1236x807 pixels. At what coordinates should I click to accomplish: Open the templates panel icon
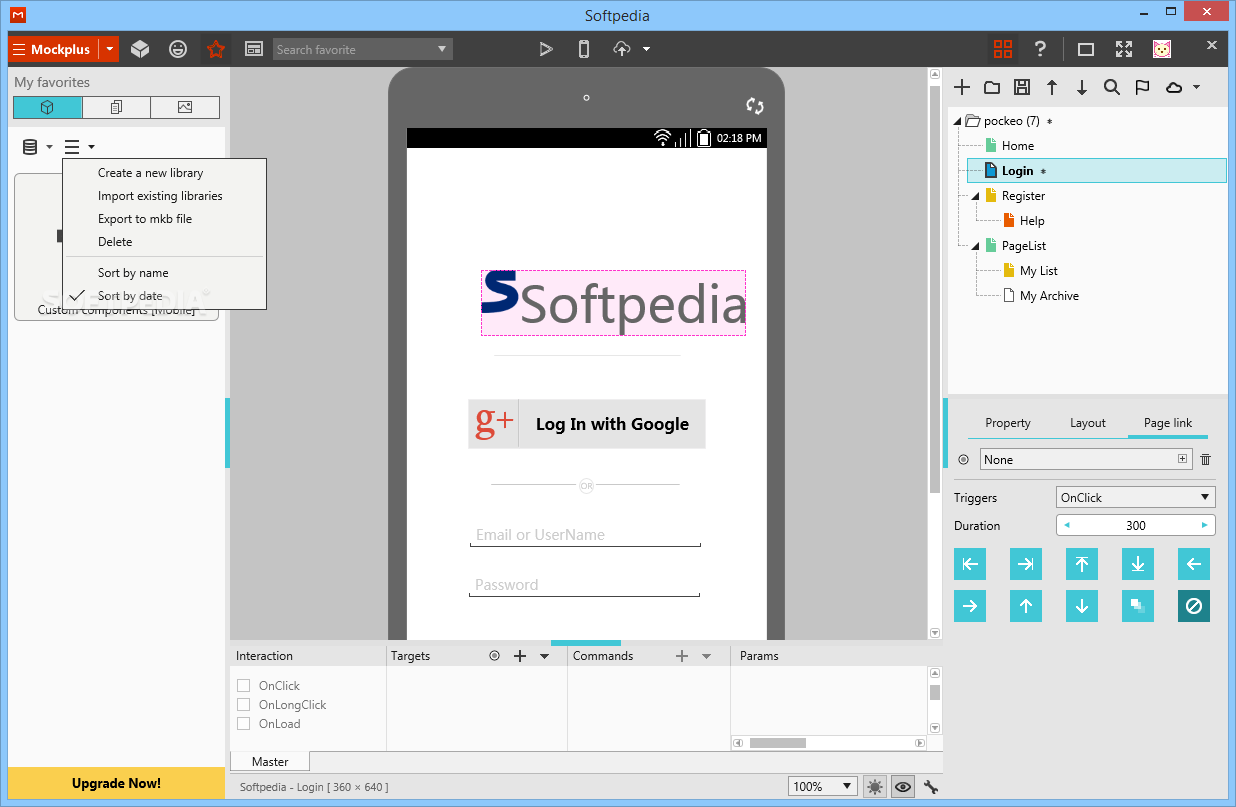[254, 49]
